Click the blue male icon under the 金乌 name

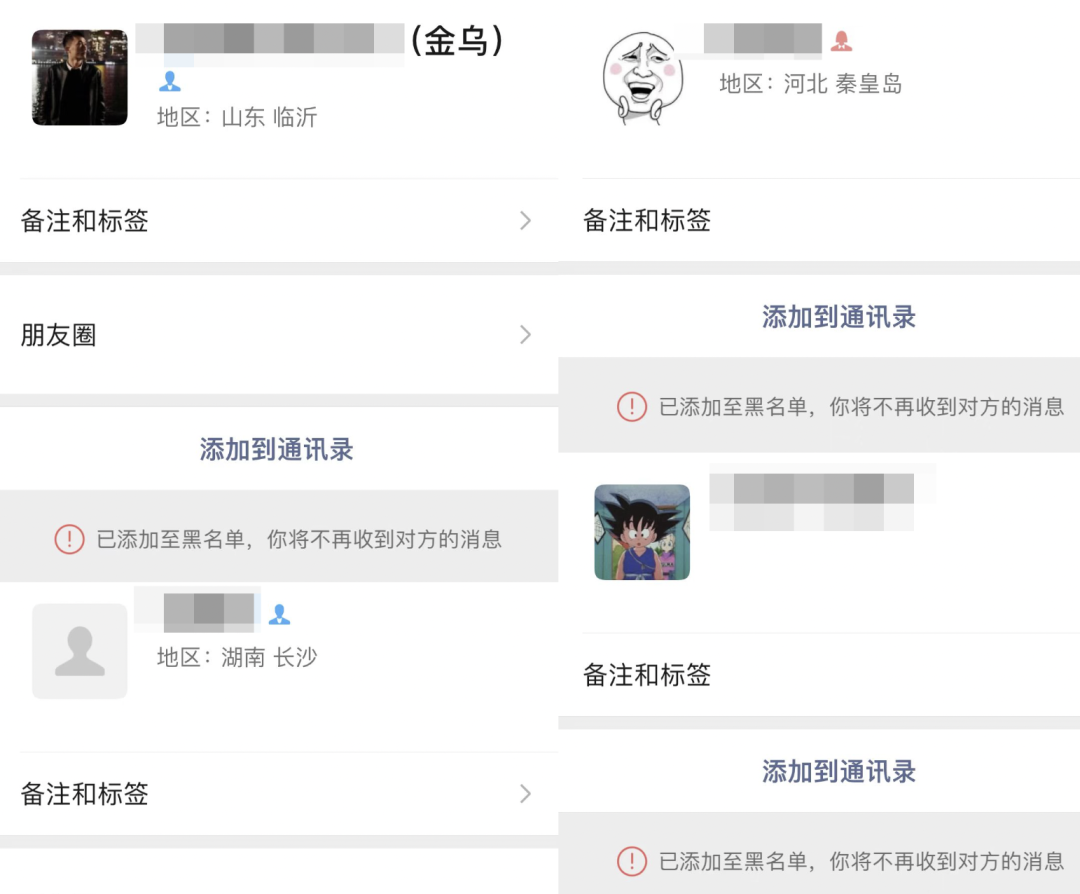[169, 81]
